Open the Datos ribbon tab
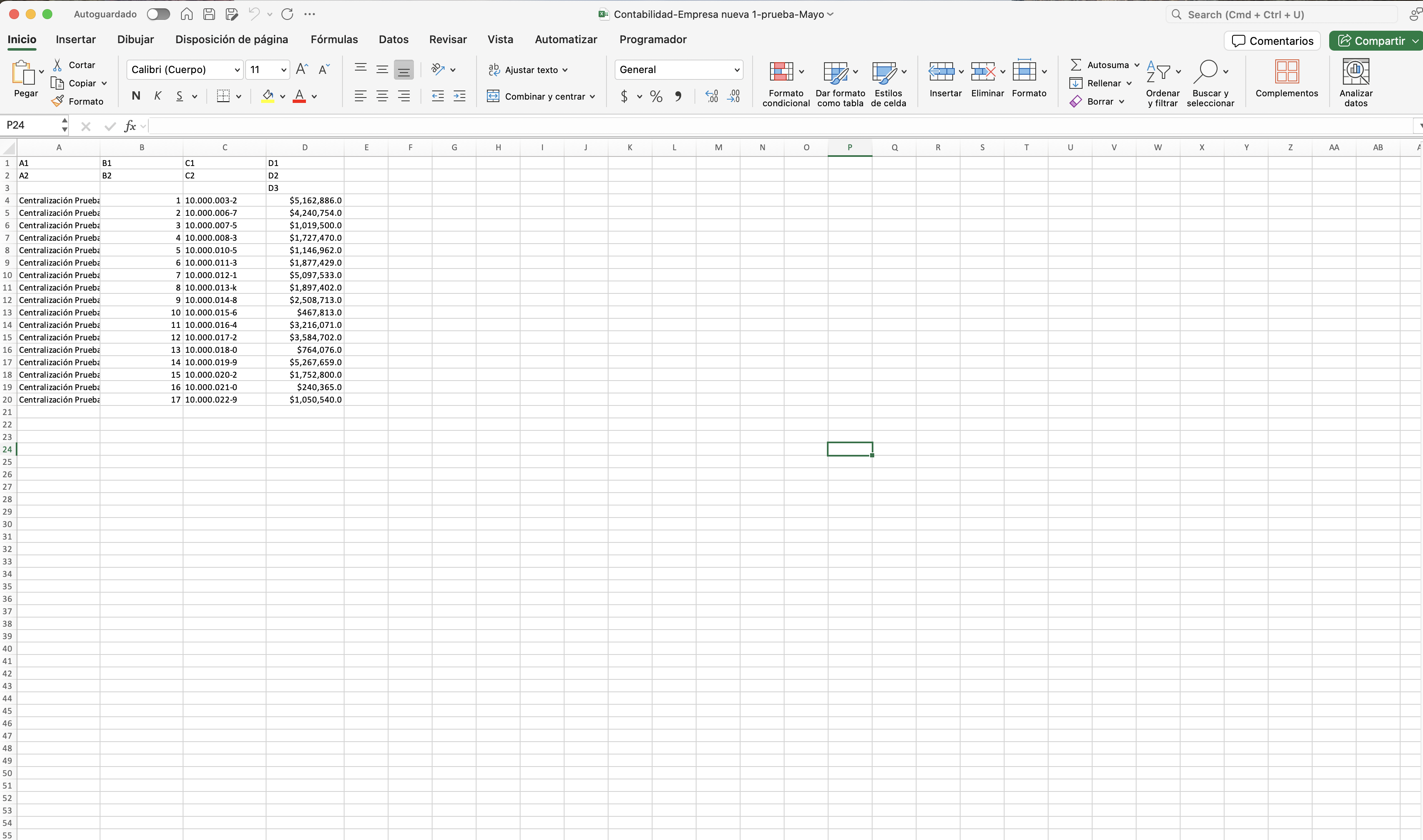The width and height of the screenshot is (1423, 840). 394,39
